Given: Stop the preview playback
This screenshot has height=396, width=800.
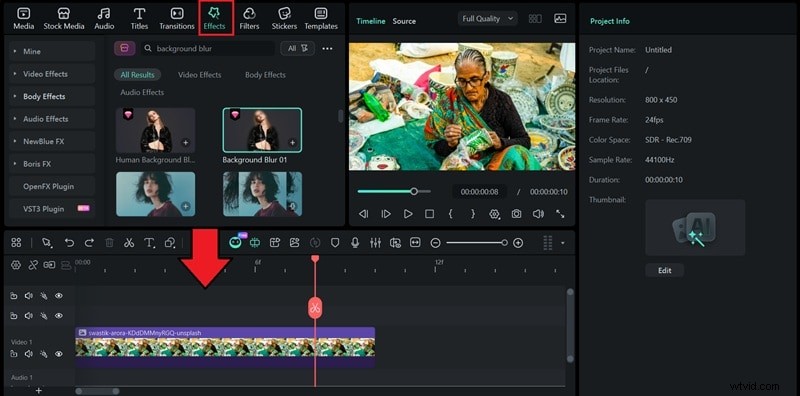Looking at the screenshot, I should (x=430, y=214).
